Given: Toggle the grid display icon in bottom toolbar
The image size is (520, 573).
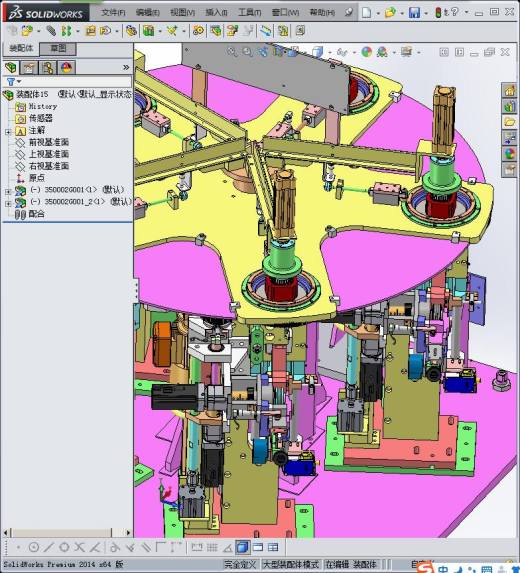Looking at the screenshot, I should coord(212,547).
